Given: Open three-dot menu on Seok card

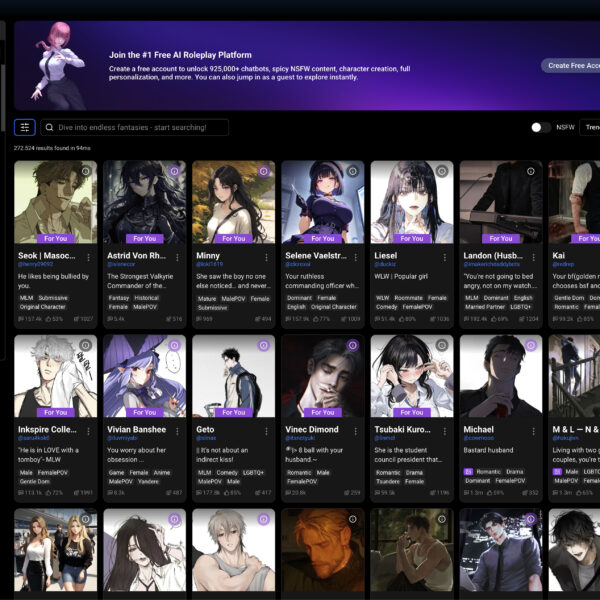Looking at the screenshot, I should [88, 258].
